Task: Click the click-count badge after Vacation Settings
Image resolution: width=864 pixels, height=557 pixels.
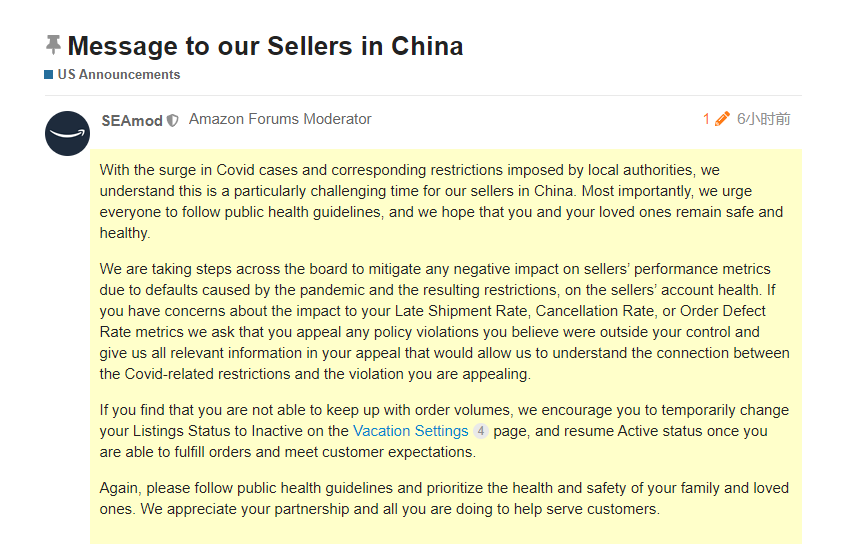Action: pyautogui.click(x=481, y=431)
